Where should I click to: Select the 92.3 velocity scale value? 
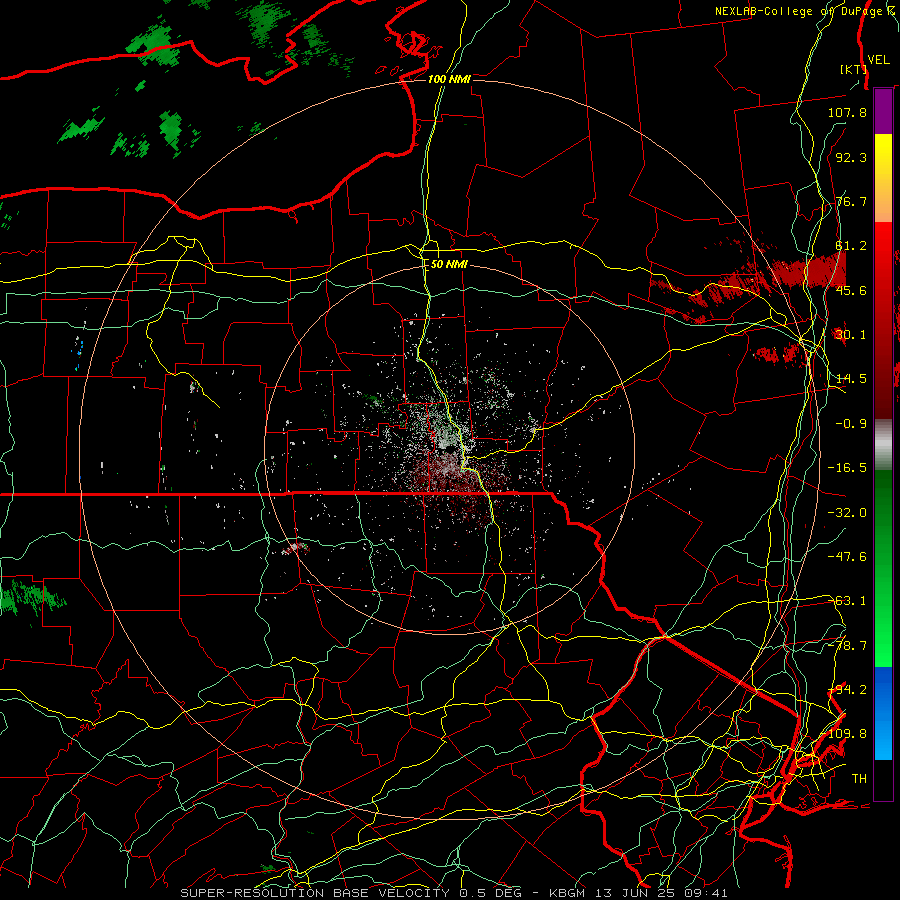click(x=851, y=157)
